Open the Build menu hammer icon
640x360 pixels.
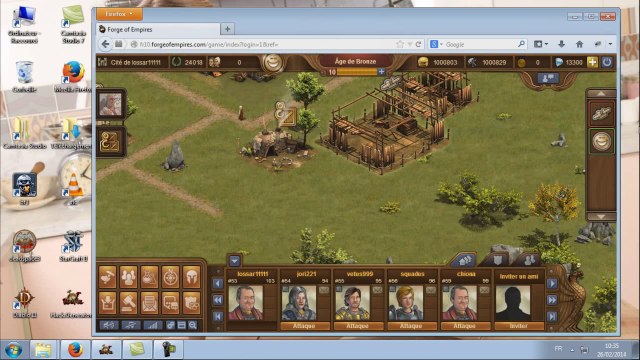pos(107,277)
